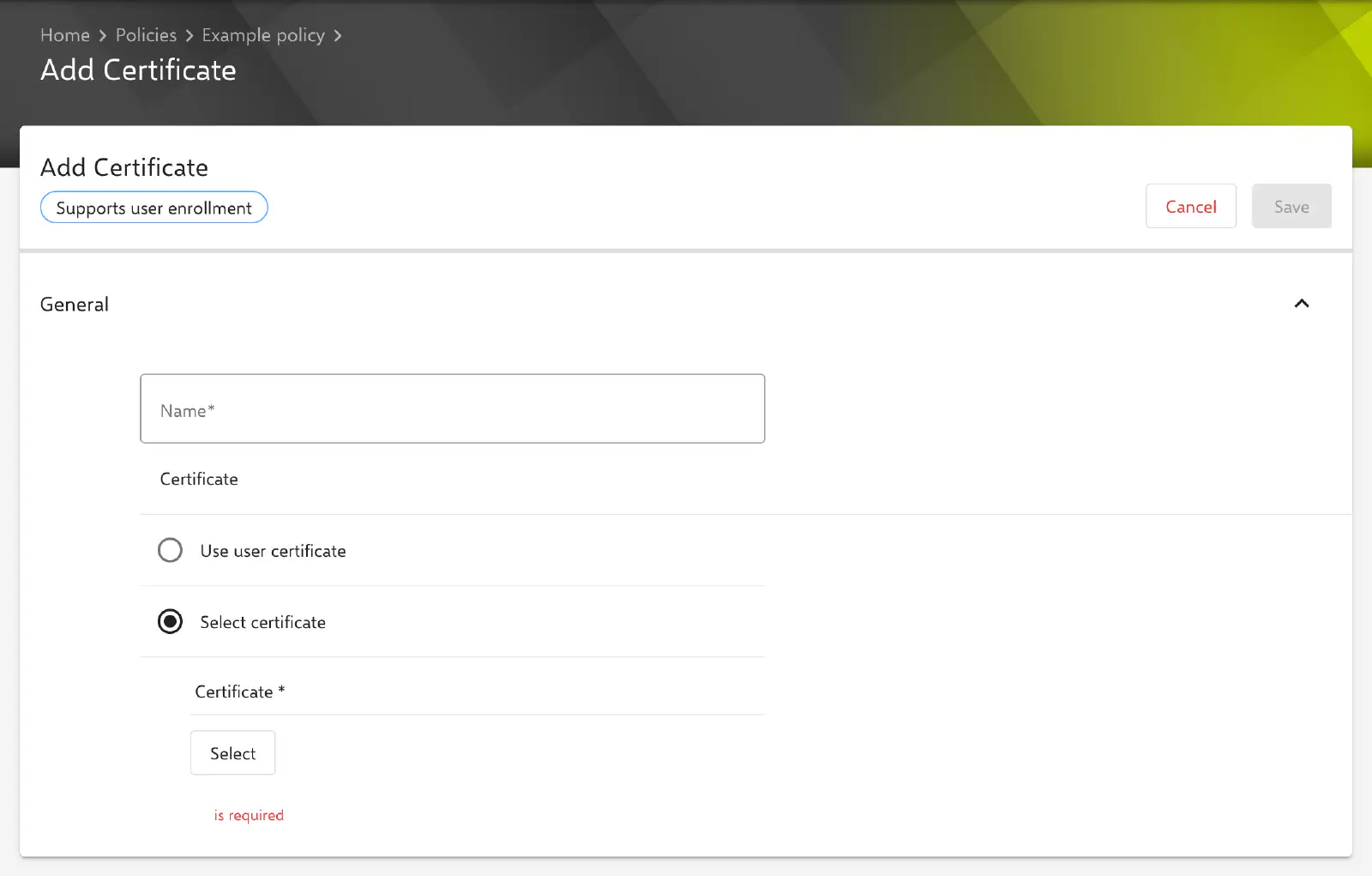1372x876 pixels.
Task: Focus the Name input field
Action: pos(452,408)
